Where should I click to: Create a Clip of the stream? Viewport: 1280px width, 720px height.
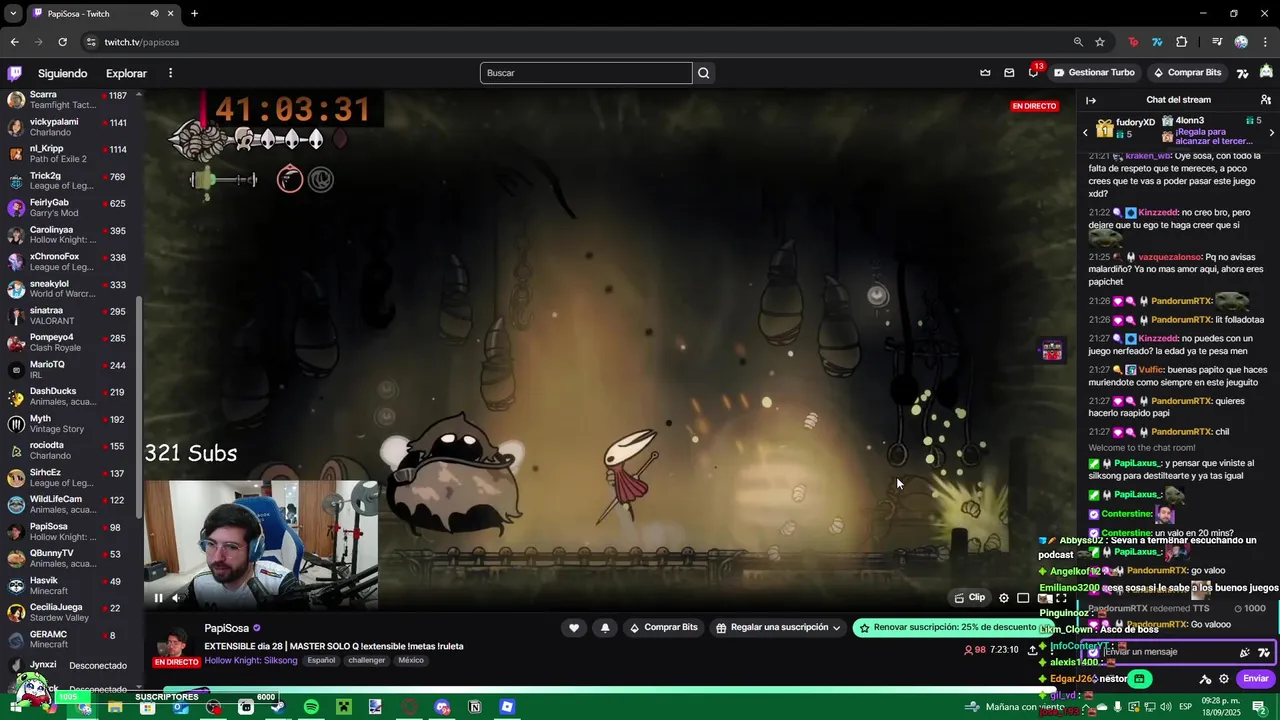click(970, 598)
